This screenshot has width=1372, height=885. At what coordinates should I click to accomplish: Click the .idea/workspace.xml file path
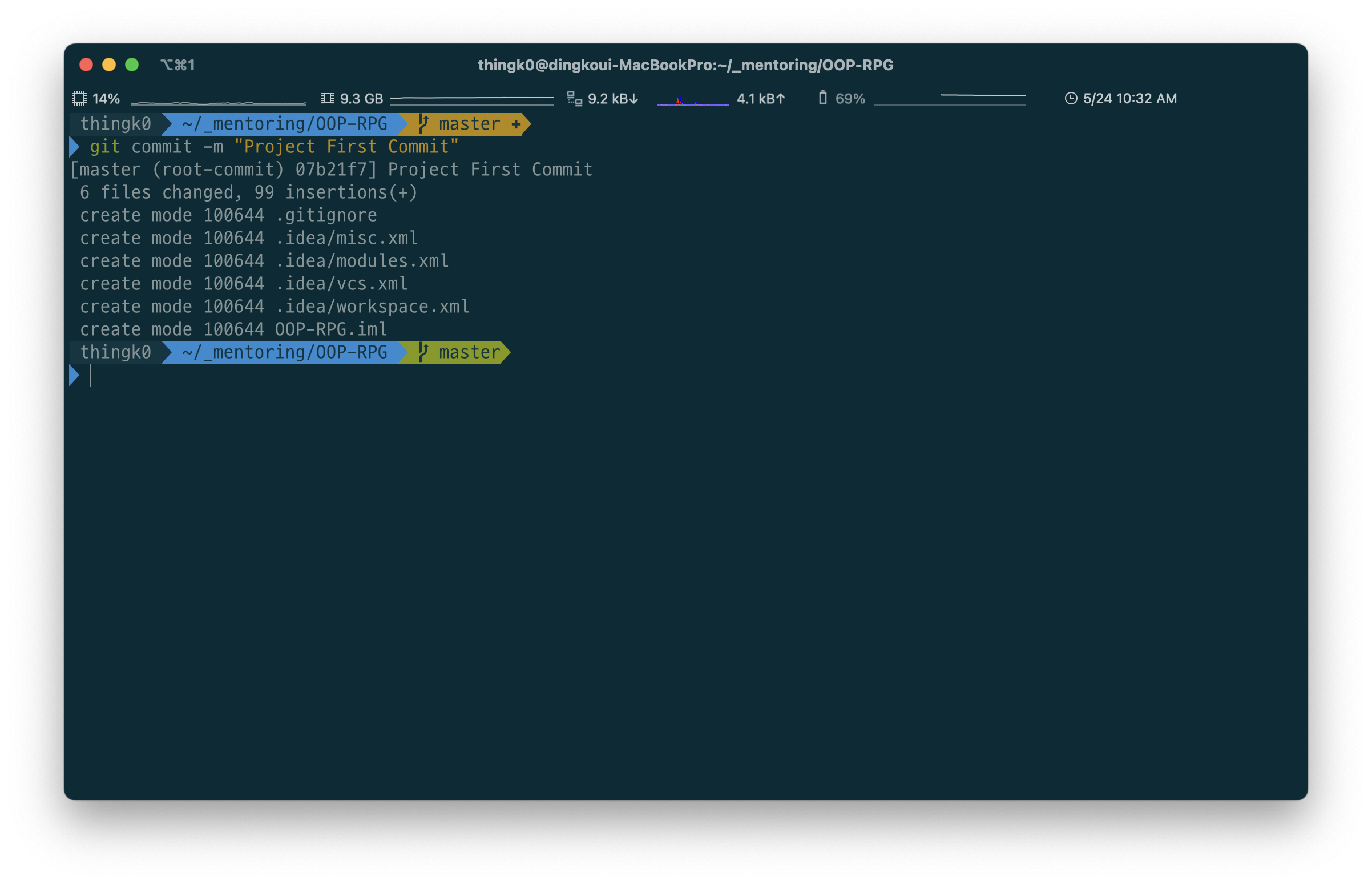pyautogui.click(x=372, y=306)
